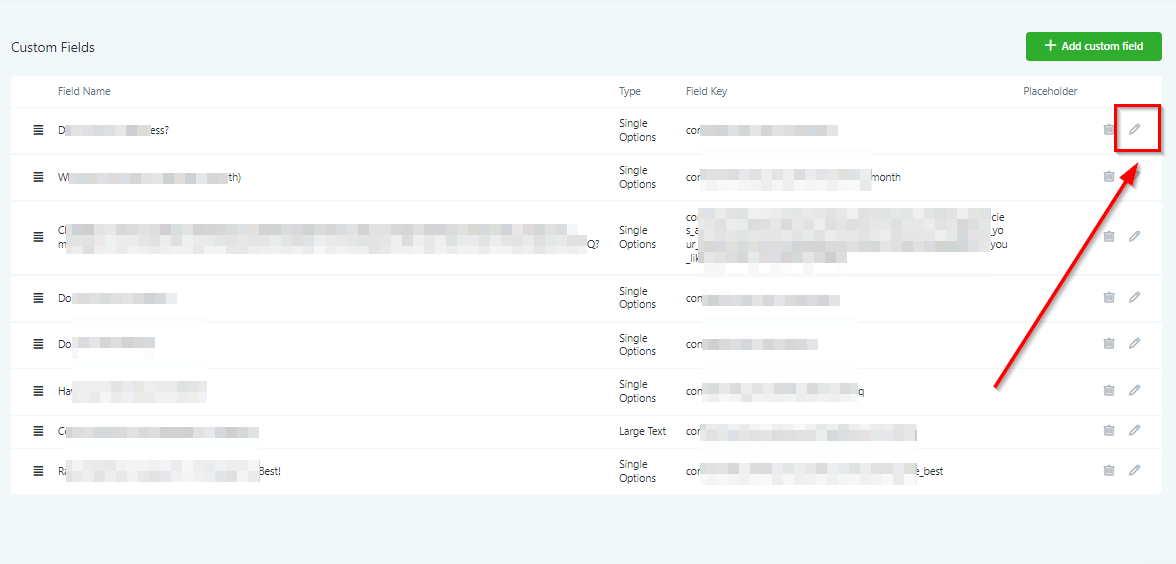
Task: Edit the field whose key ends with "q"
Action: click(x=1134, y=390)
